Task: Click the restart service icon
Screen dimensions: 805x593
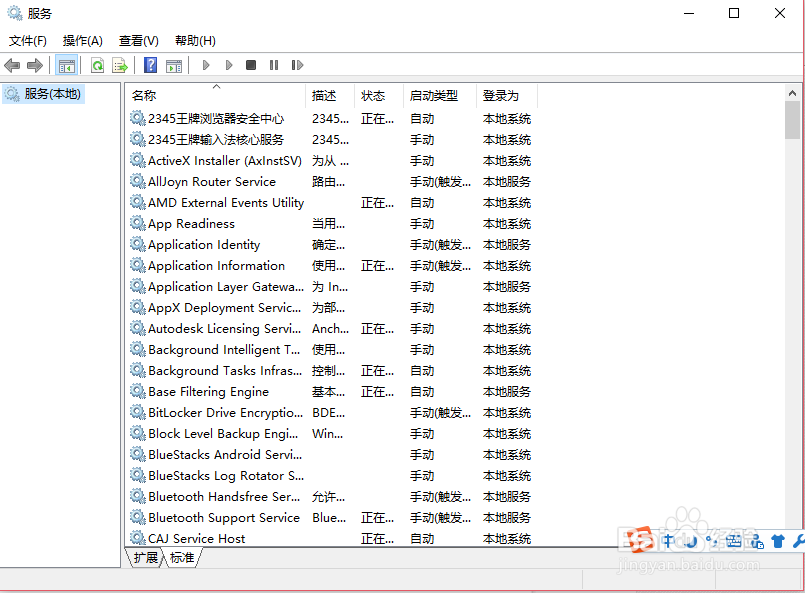Action: [297, 65]
